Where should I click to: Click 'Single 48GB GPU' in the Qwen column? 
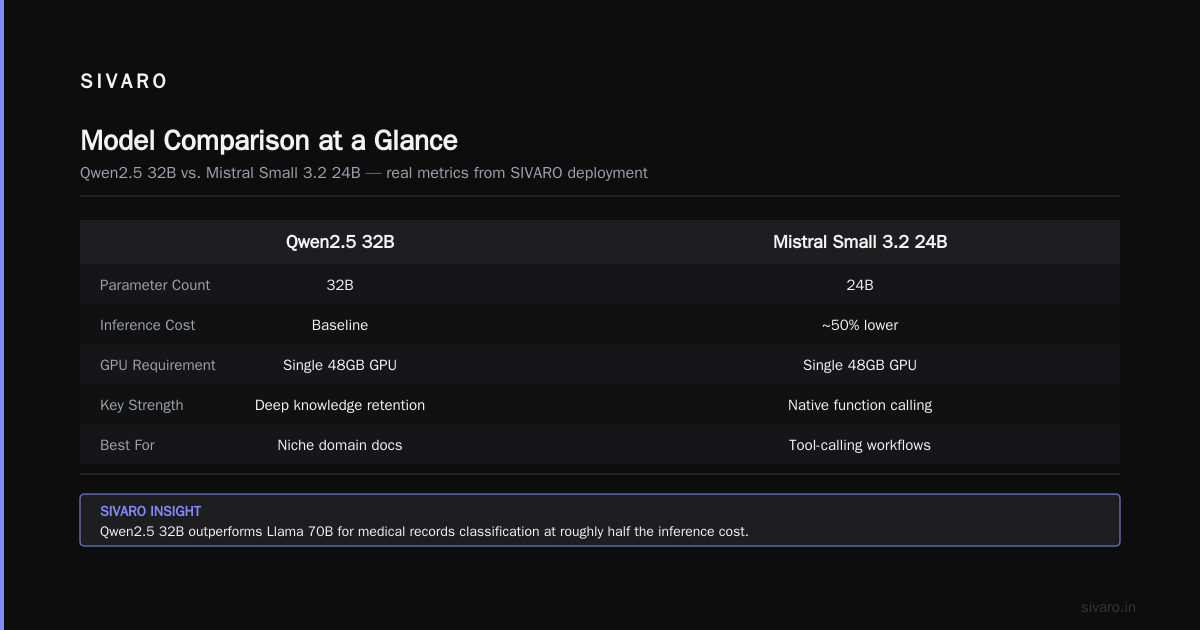tap(340, 365)
